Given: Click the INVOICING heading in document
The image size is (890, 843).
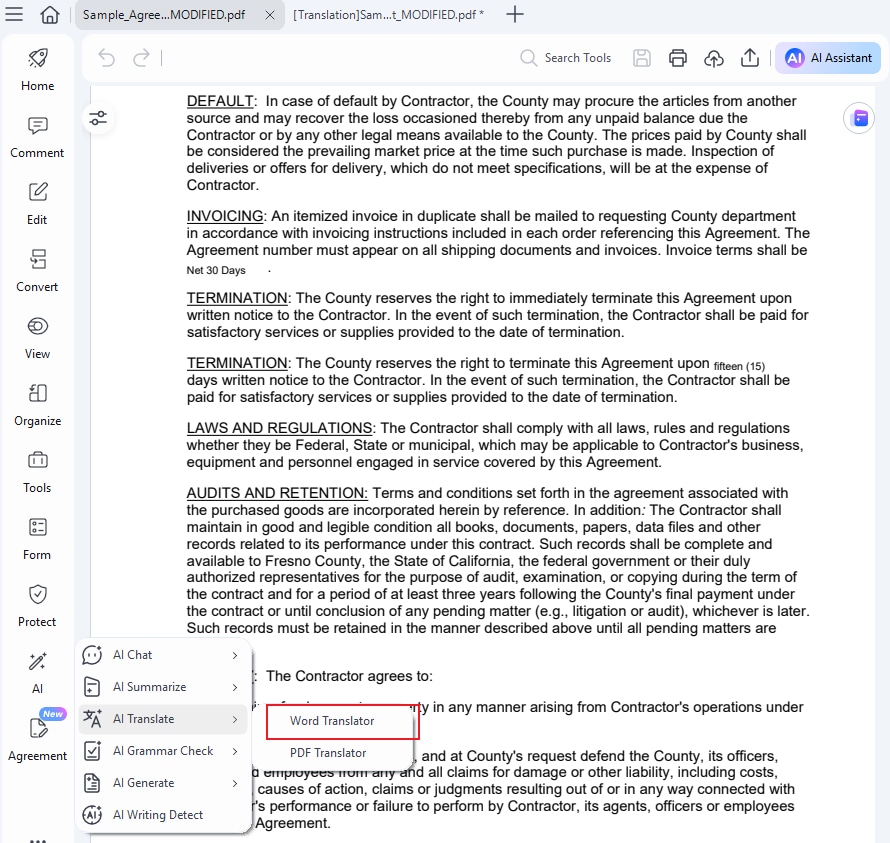Looking at the screenshot, I should coord(225,216).
